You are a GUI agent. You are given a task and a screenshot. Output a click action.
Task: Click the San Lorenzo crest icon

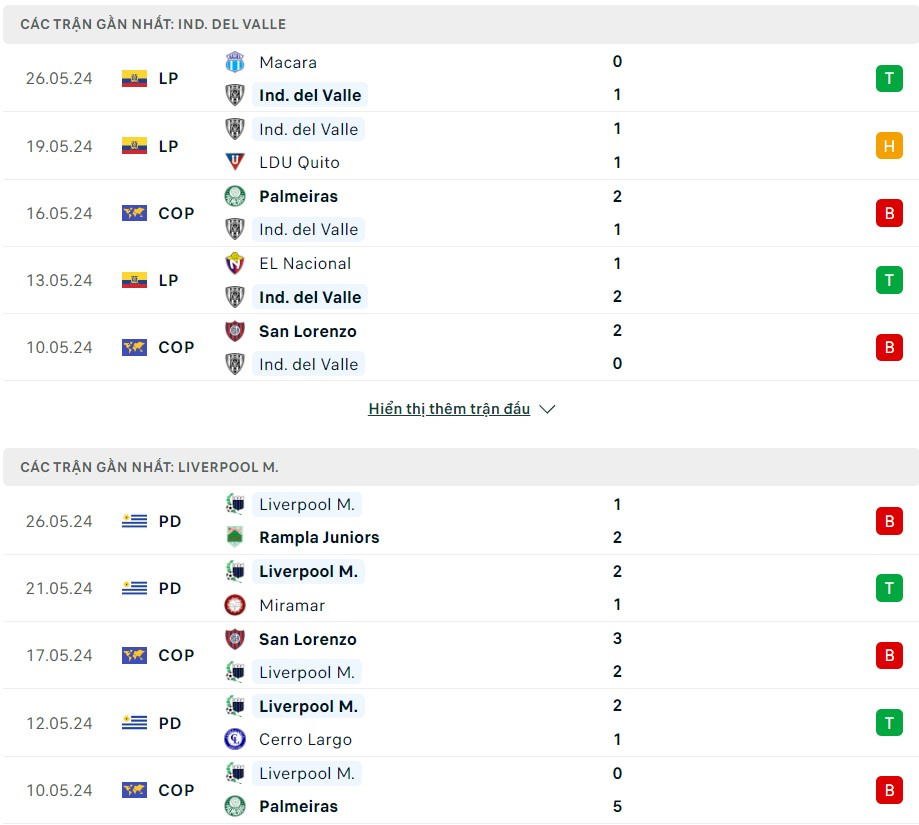click(236, 331)
